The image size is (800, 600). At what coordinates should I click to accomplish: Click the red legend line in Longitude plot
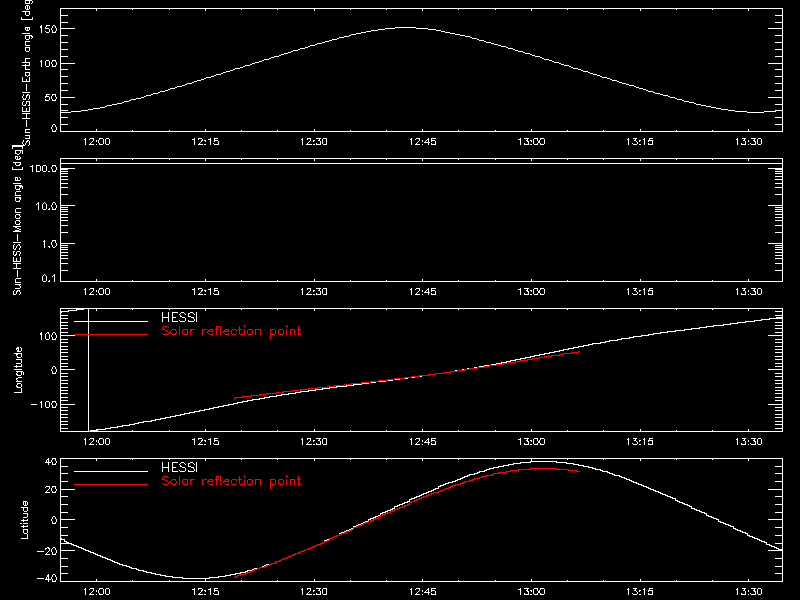click(x=111, y=334)
